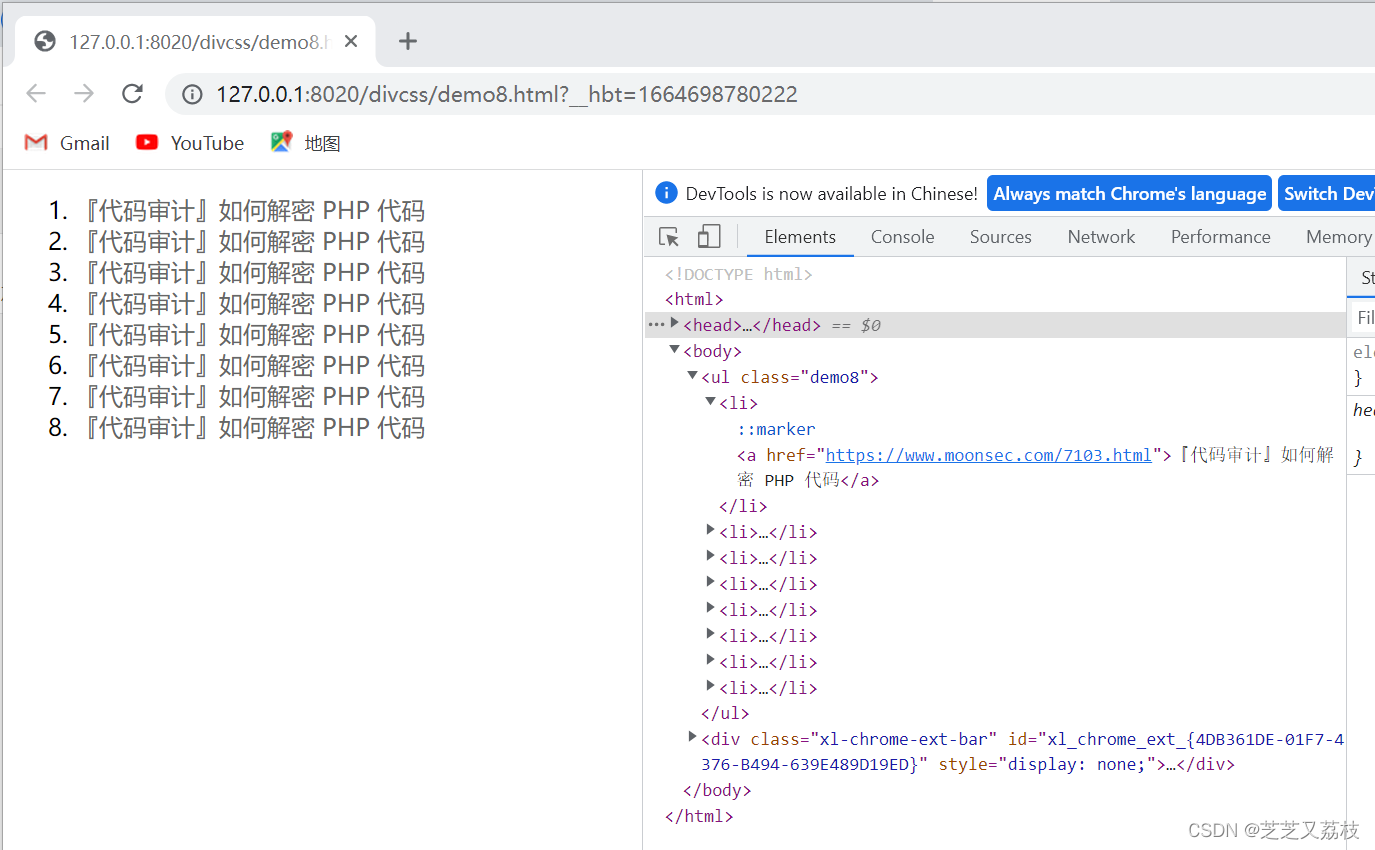This screenshot has height=850, width=1375.
Task: Select the closing </ul> tag row
Action: coord(725,713)
